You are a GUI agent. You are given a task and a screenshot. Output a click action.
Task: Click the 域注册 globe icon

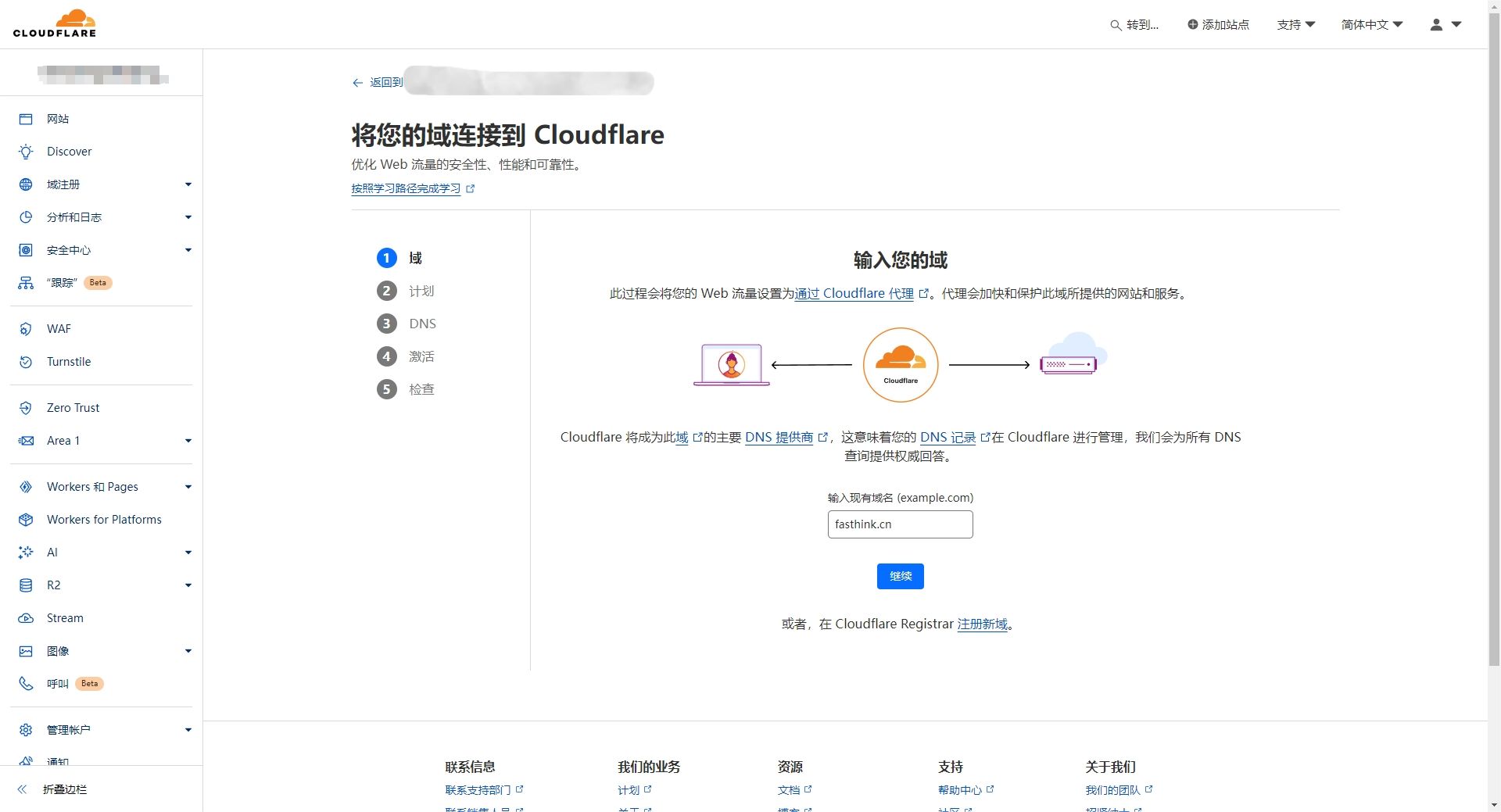pyautogui.click(x=26, y=184)
